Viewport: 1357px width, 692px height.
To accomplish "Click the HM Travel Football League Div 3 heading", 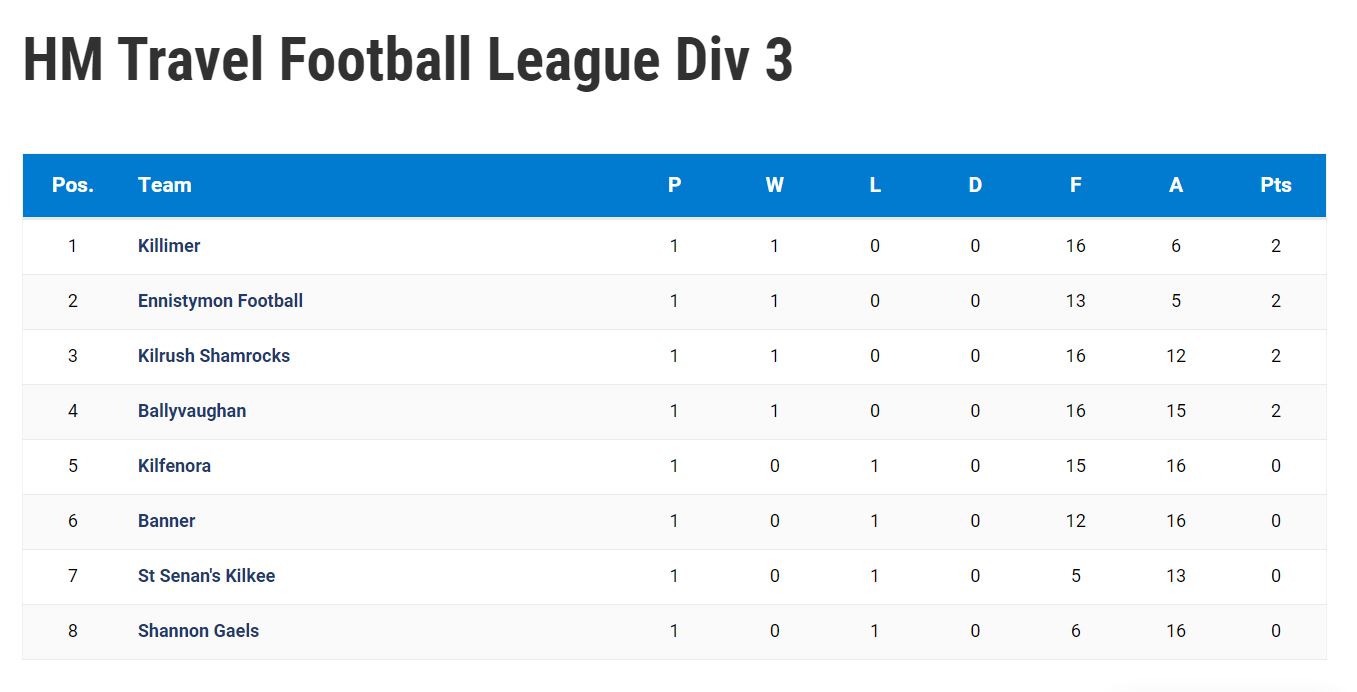I will coord(408,59).
